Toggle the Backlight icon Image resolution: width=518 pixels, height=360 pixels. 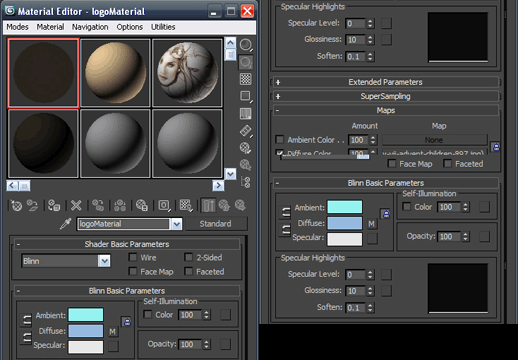point(246,62)
